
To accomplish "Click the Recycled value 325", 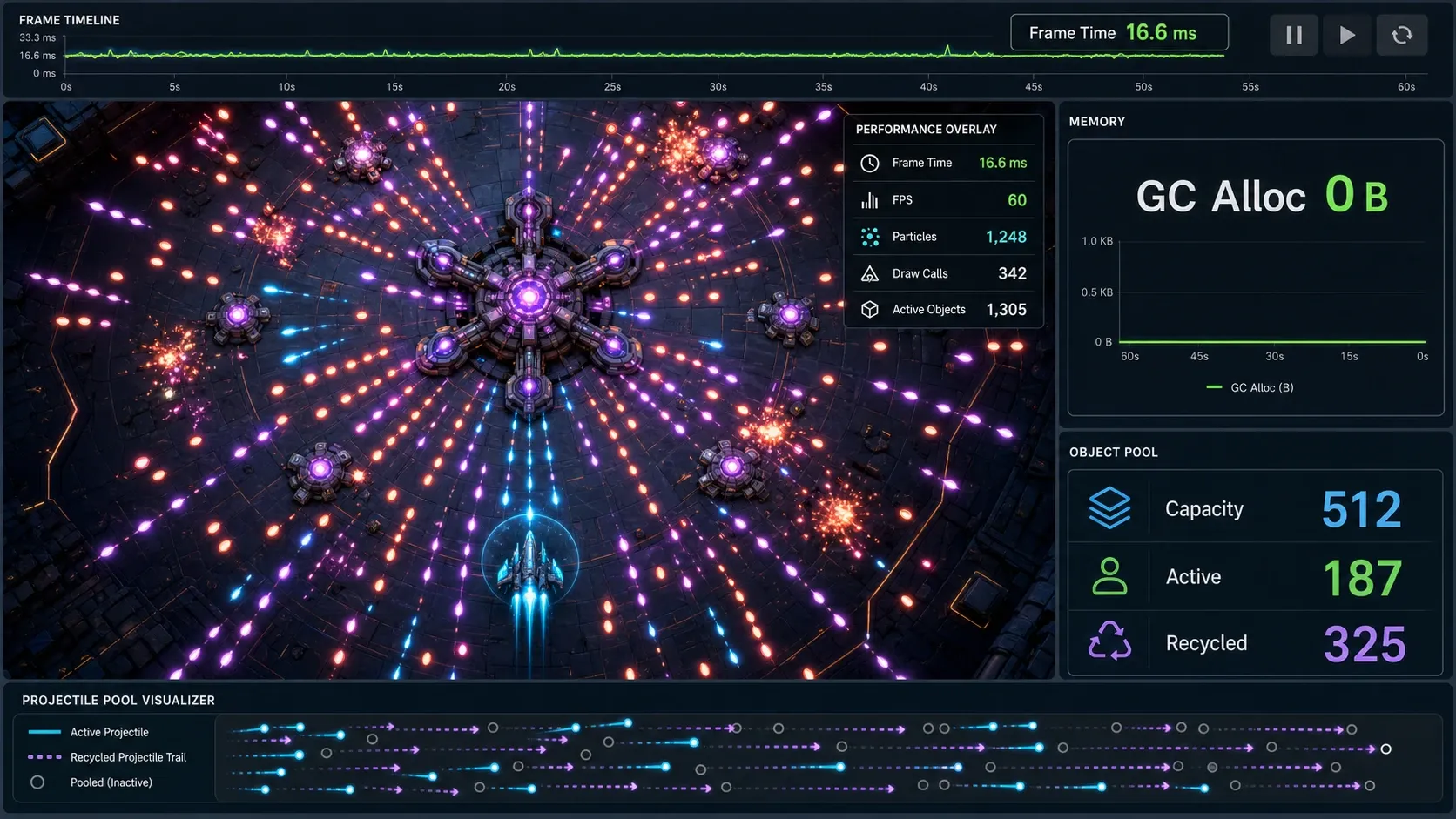I will point(1365,644).
